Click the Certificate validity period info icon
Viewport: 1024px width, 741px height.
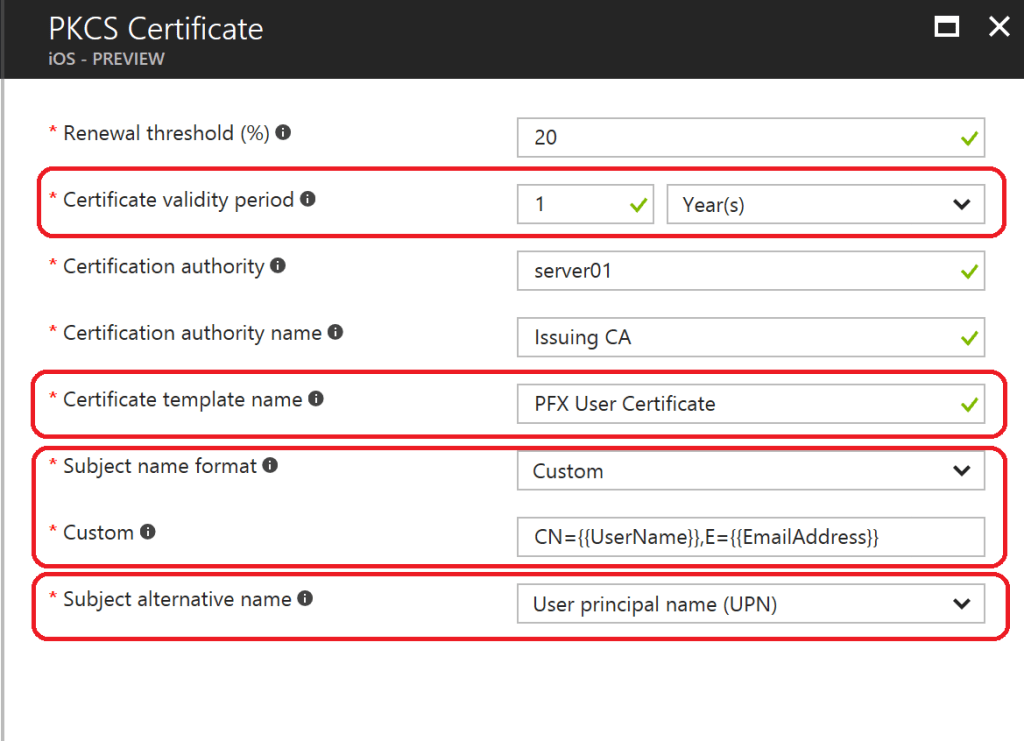[307, 199]
